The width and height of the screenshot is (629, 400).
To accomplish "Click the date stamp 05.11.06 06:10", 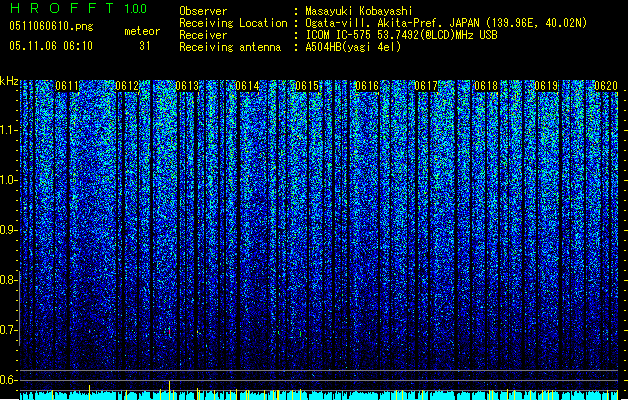I will click(x=51, y=46).
